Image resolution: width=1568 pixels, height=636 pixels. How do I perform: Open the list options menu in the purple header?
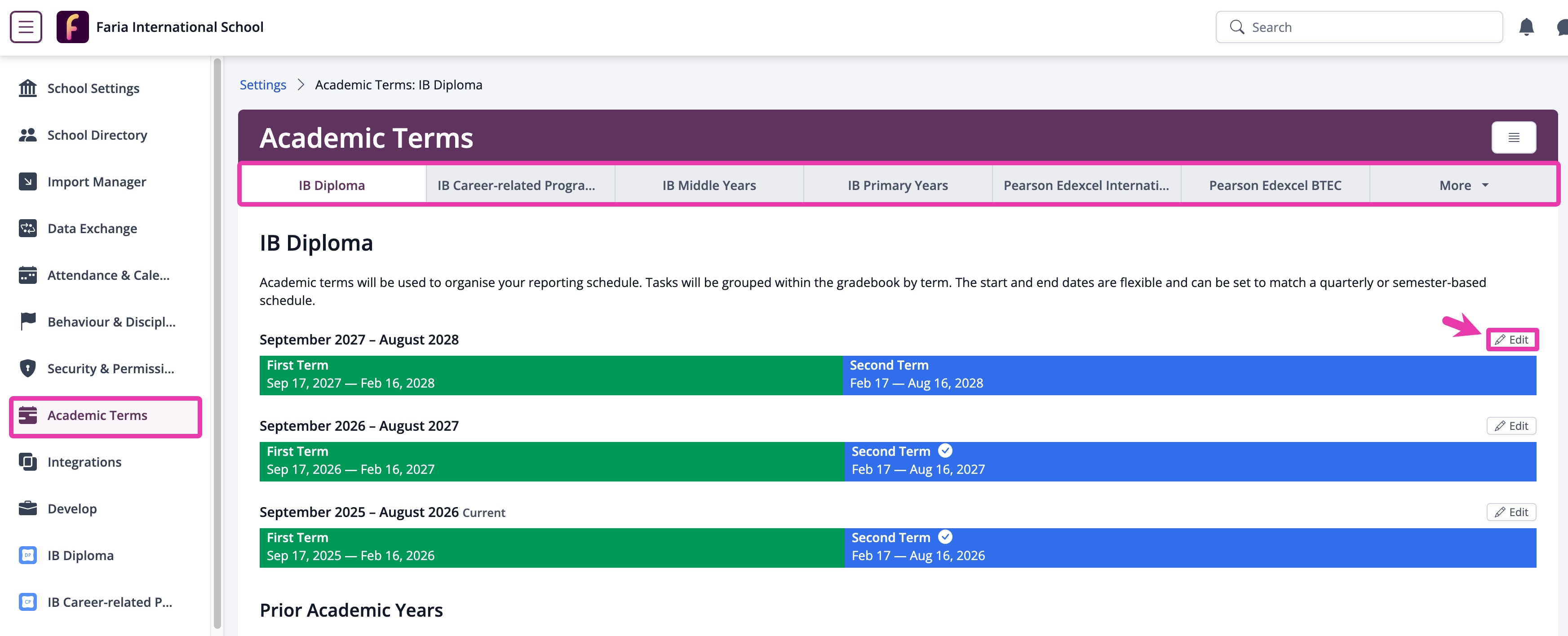[1514, 137]
